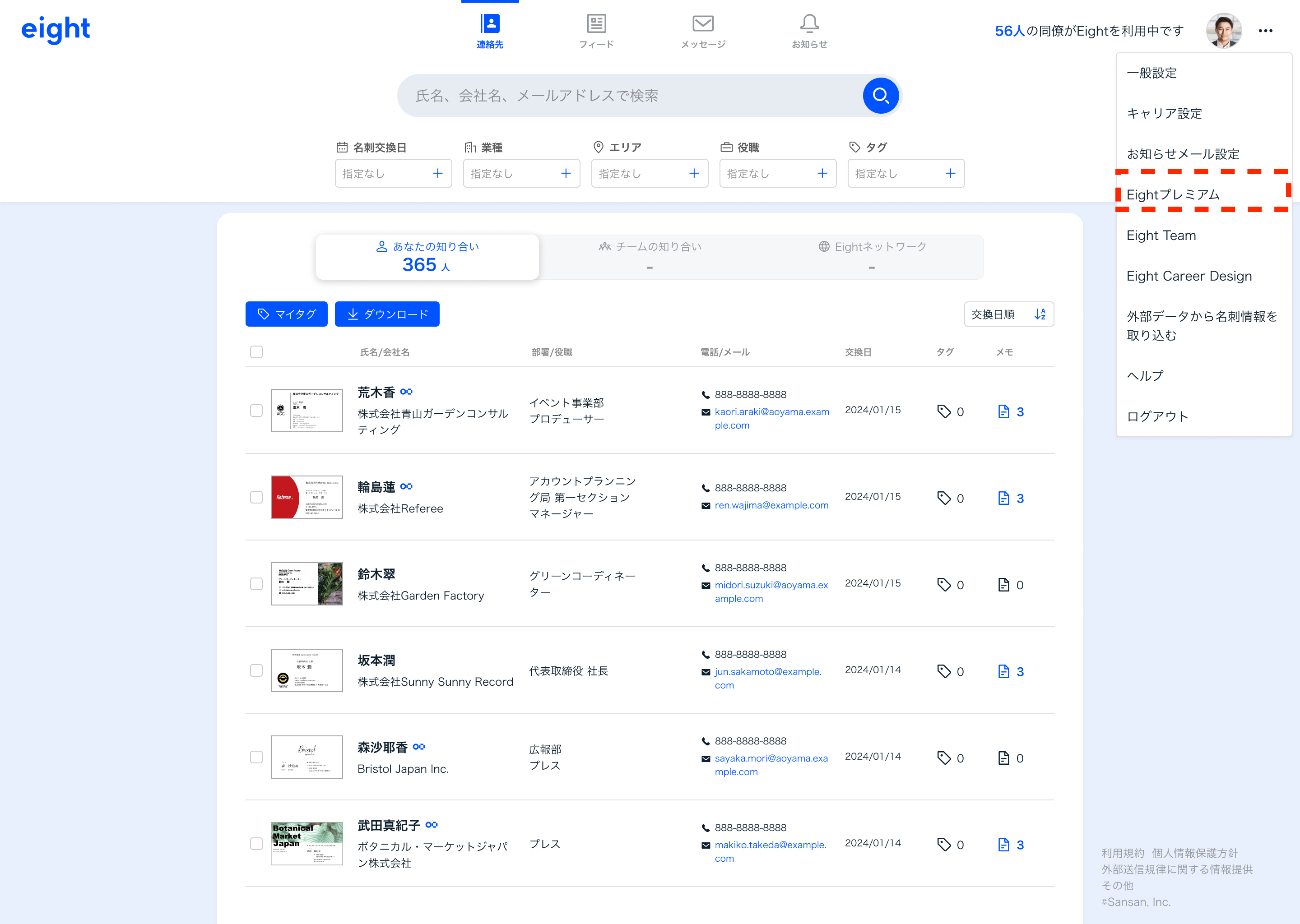Click the ダウンロード button
Screen dimensions: 1300x924
pos(387,314)
